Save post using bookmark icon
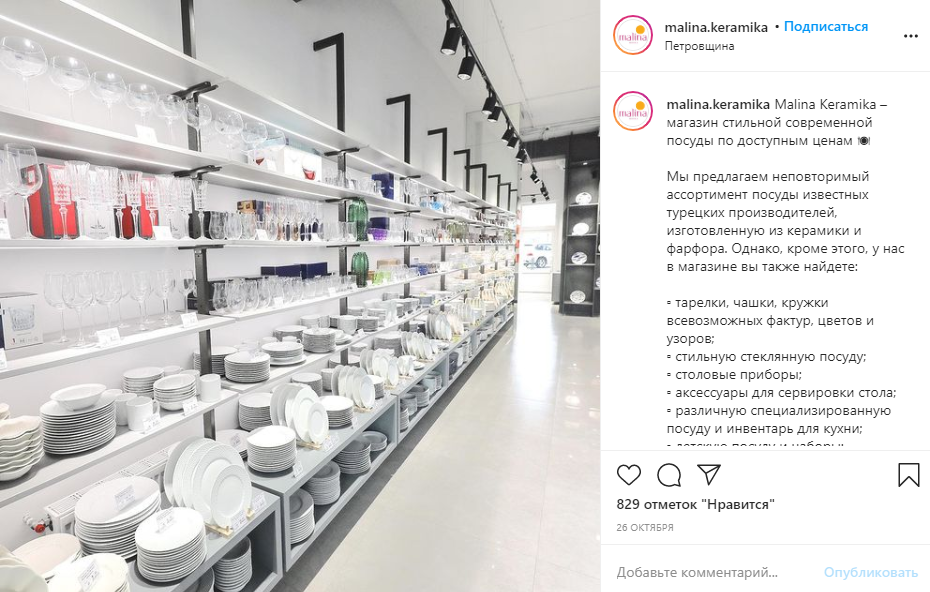 (x=909, y=475)
